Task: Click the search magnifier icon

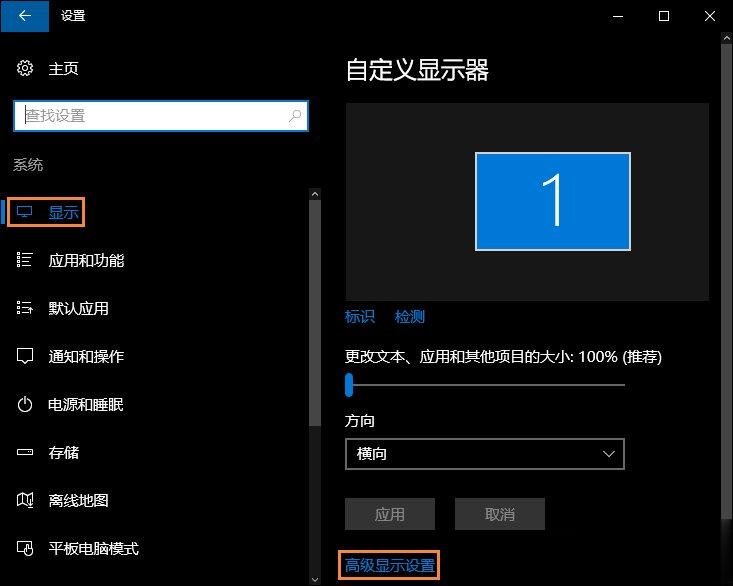Action: pyautogui.click(x=295, y=115)
